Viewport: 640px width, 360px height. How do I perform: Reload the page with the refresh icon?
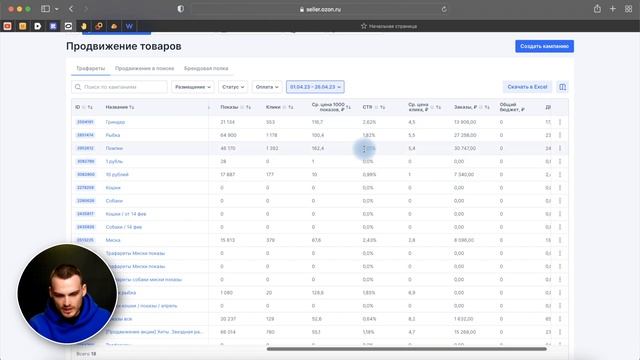click(x=444, y=9)
